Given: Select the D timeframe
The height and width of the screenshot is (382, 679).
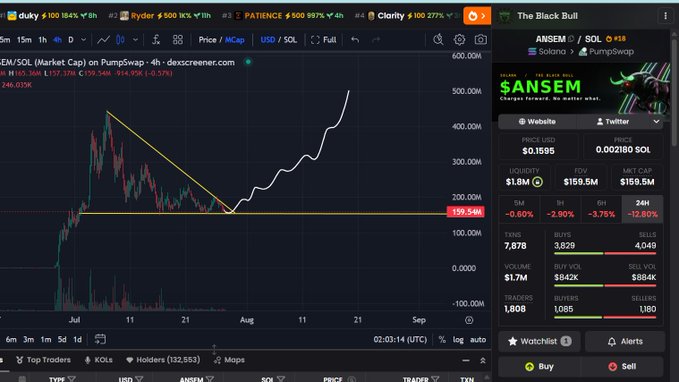Looking at the screenshot, I should pyautogui.click(x=71, y=40).
